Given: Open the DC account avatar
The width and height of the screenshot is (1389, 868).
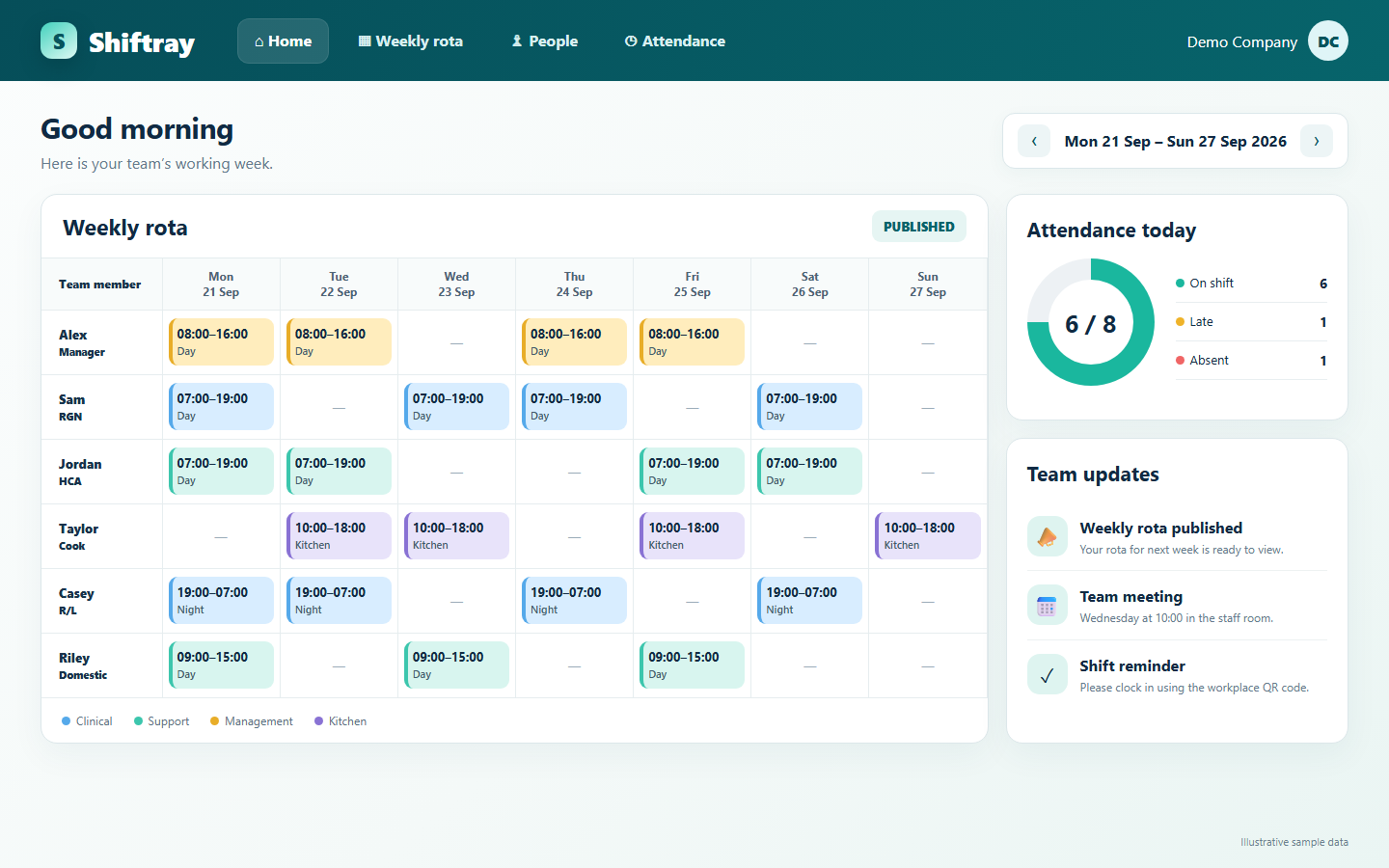Looking at the screenshot, I should [1328, 41].
